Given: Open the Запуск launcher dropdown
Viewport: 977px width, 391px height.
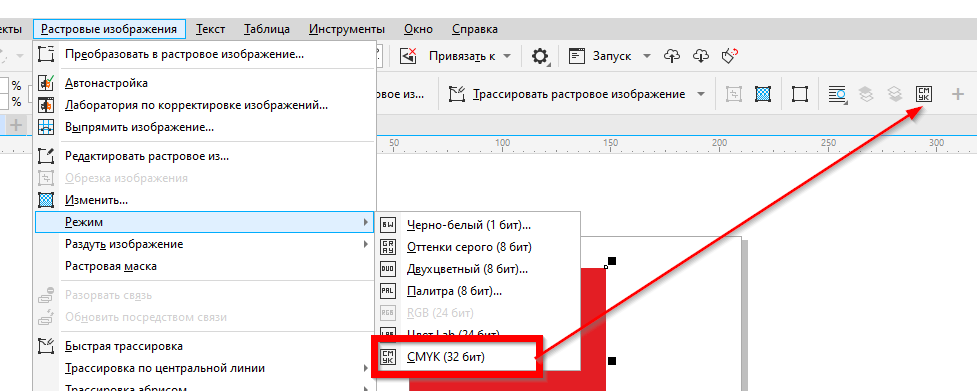Looking at the screenshot, I should (647, 56).
